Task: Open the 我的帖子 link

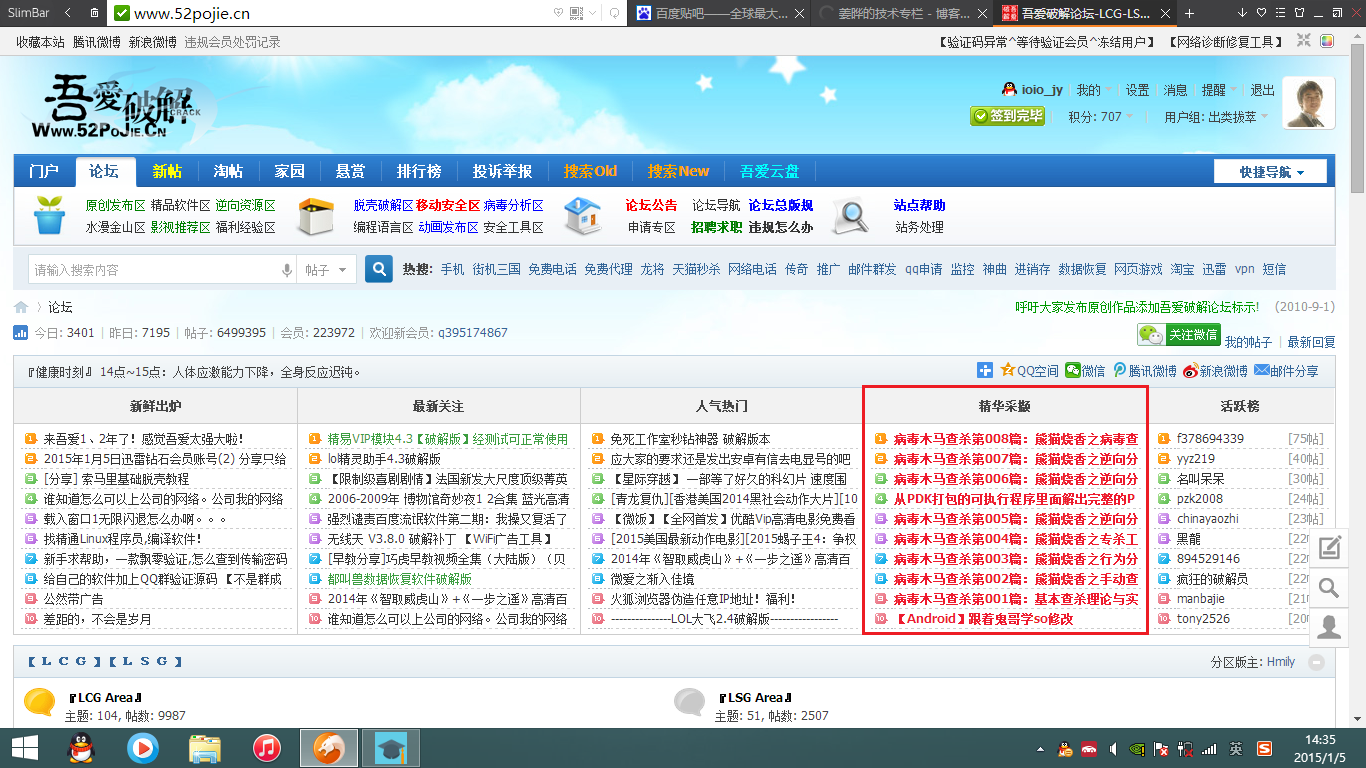Action: coord(1249,342)
